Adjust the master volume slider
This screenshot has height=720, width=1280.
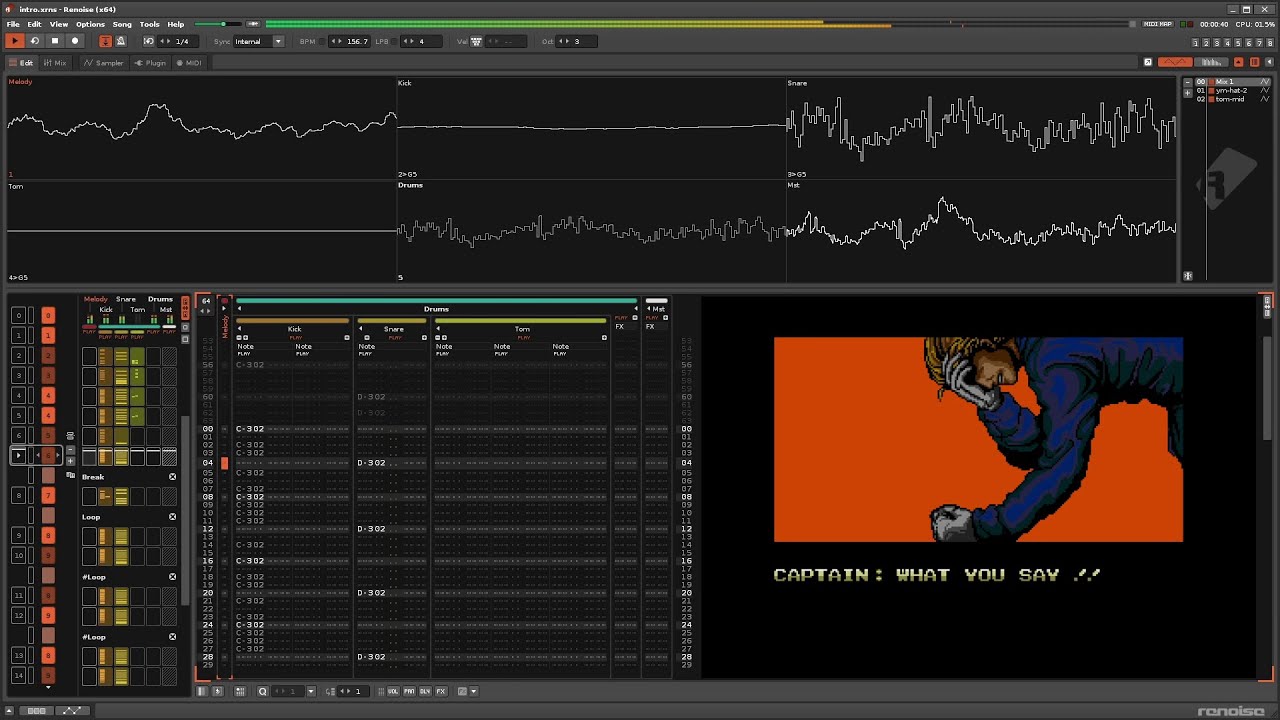click(x=218, y=24)
